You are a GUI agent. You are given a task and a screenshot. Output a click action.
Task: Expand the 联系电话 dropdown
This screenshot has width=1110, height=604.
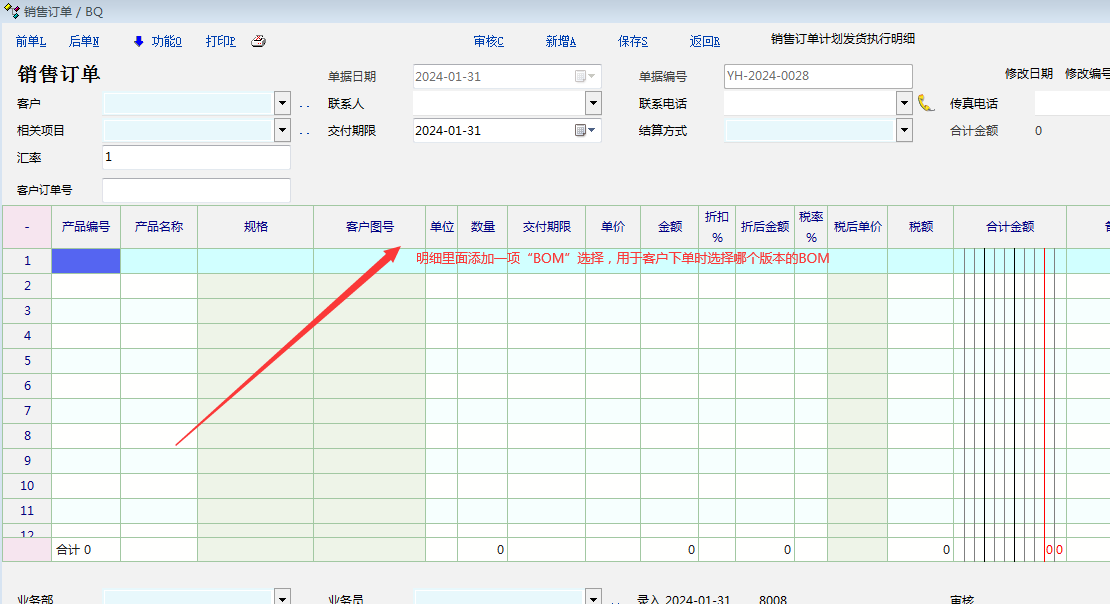click(904, 103)
